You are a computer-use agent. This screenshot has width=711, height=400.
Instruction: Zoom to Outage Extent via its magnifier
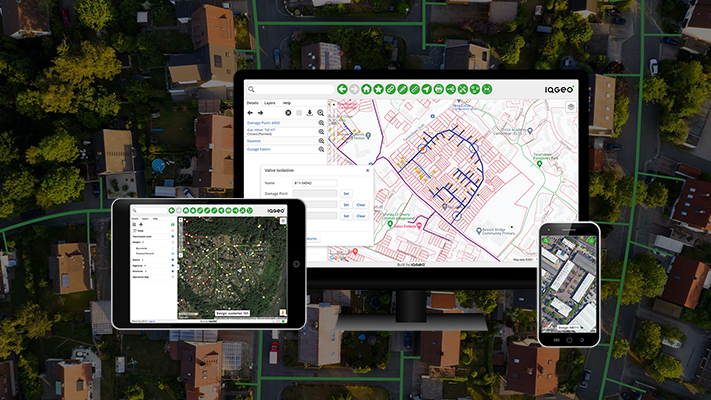click(x=321, y=149)
